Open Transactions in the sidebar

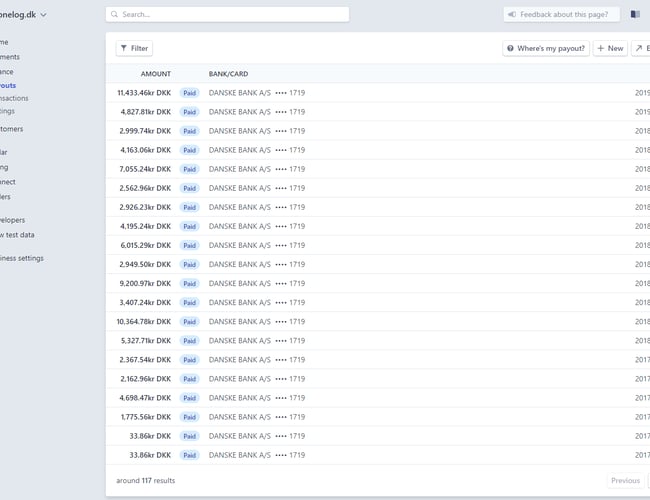click(x=14, y=99)
